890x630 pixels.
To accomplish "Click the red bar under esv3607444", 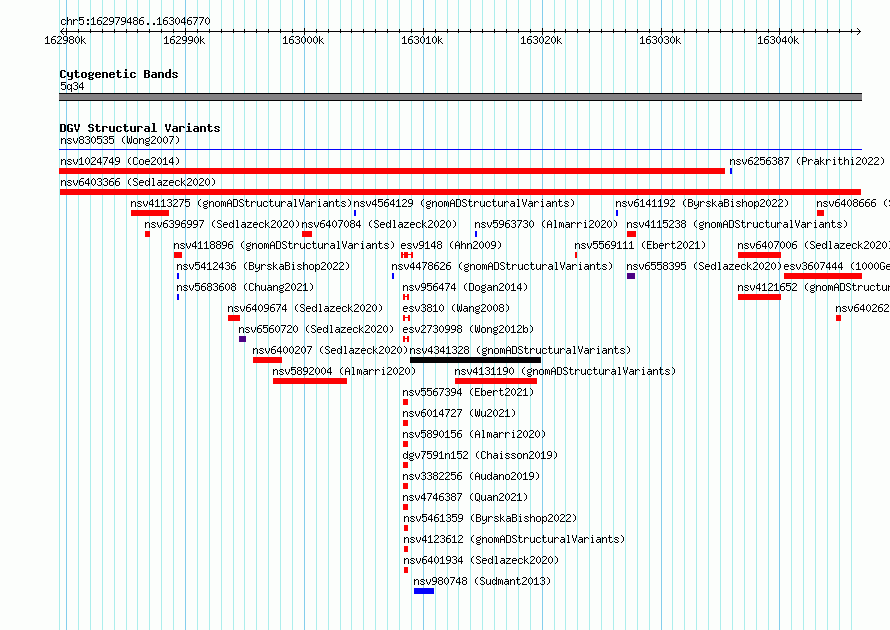I will 823,276.
